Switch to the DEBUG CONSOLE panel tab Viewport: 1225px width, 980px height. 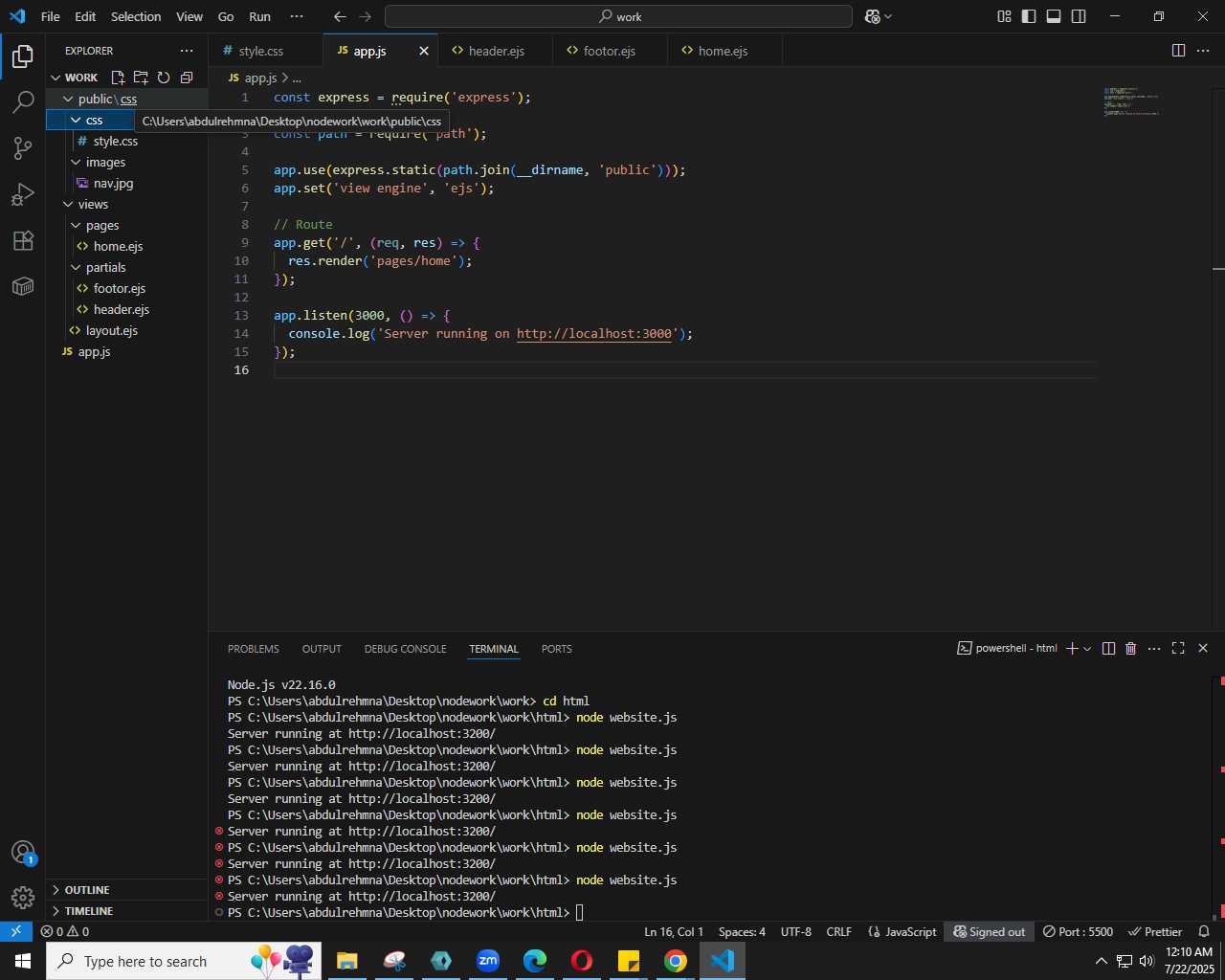(405, 649)
